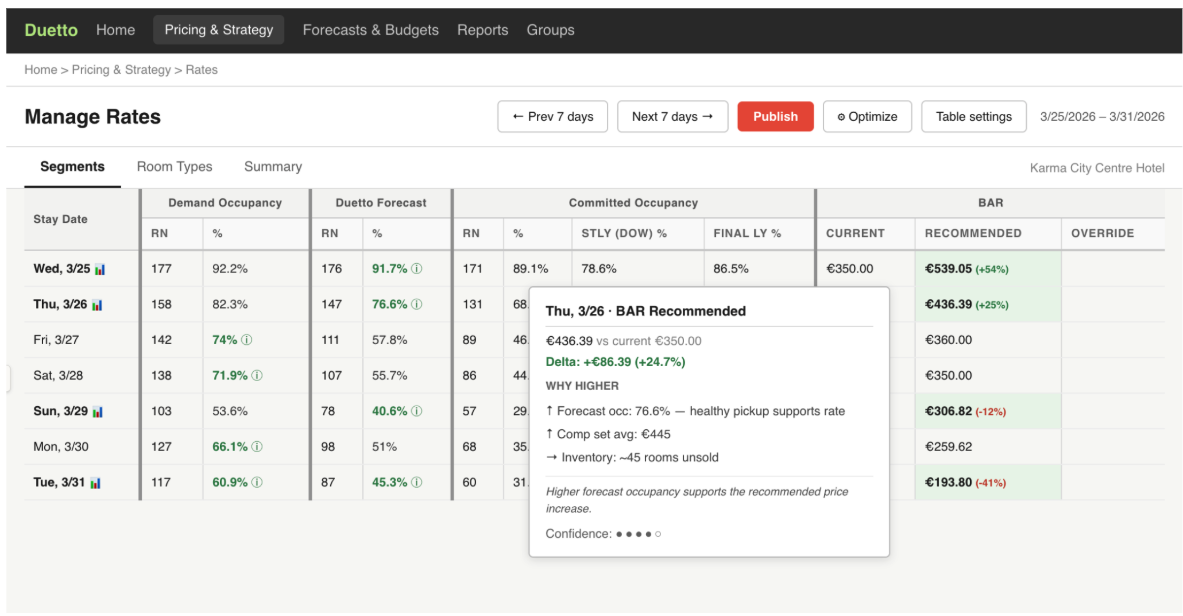Click Sat, 3/28 stay date
This screenshot has width=1183, height=616.
pyautogui.click(x=58, y=375)
